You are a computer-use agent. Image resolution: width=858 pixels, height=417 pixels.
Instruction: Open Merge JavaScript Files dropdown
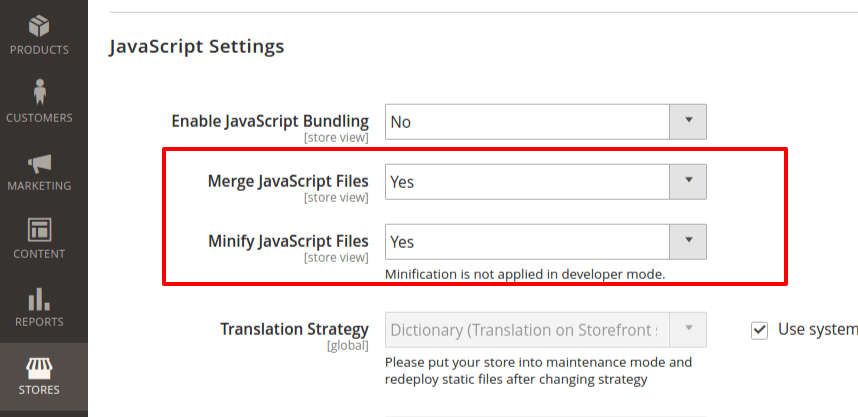point(546,182)
